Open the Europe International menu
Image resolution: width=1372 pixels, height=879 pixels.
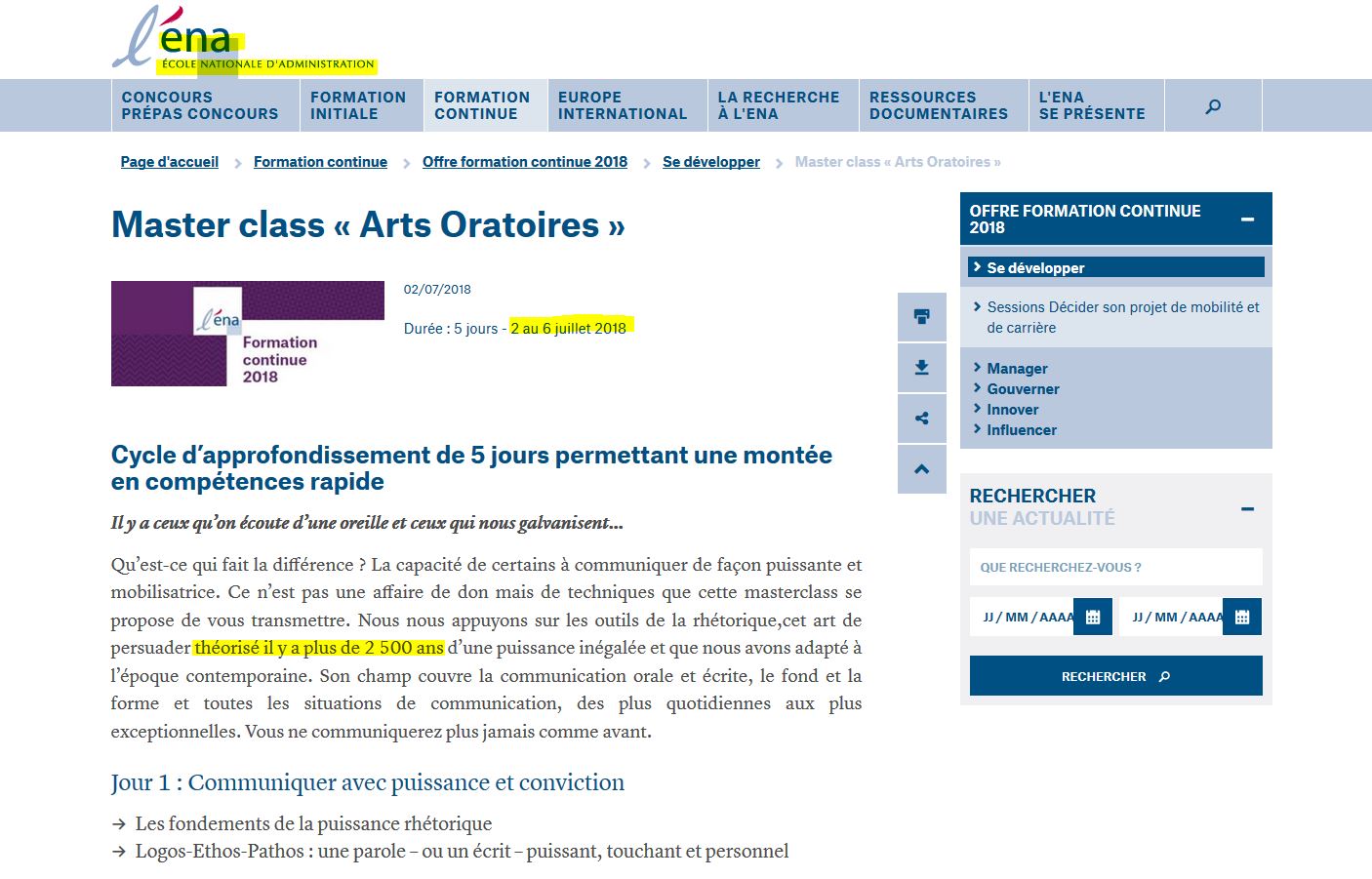click(623, 105)
